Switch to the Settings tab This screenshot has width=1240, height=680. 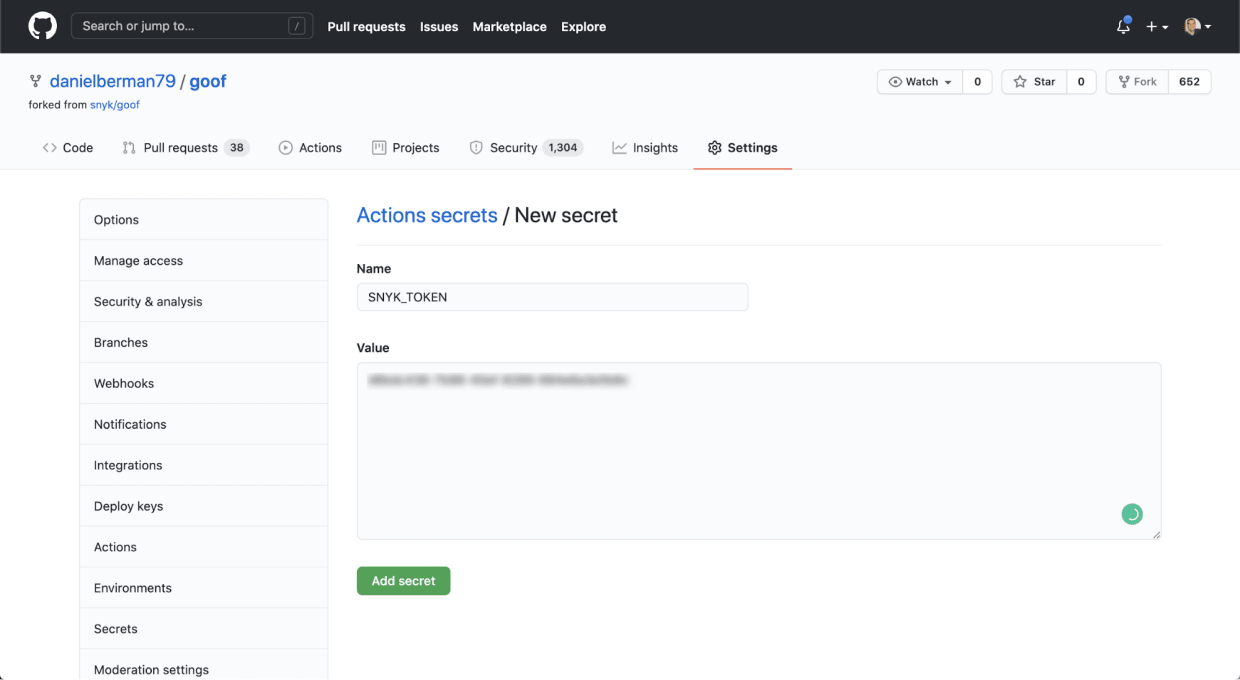[x=742, y=148]
